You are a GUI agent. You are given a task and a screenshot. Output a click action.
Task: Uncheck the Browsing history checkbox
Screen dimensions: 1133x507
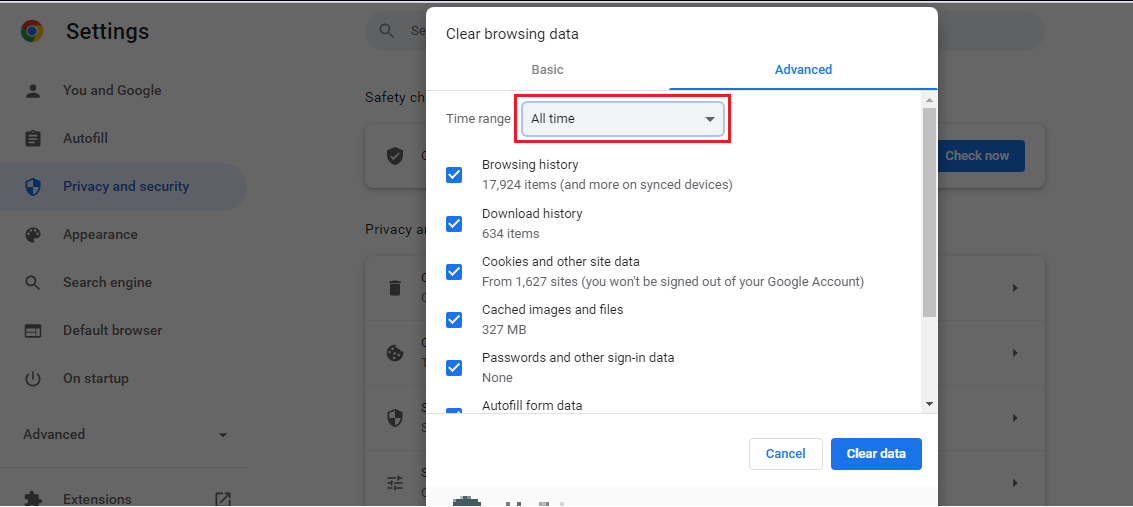tap(454, 175)
